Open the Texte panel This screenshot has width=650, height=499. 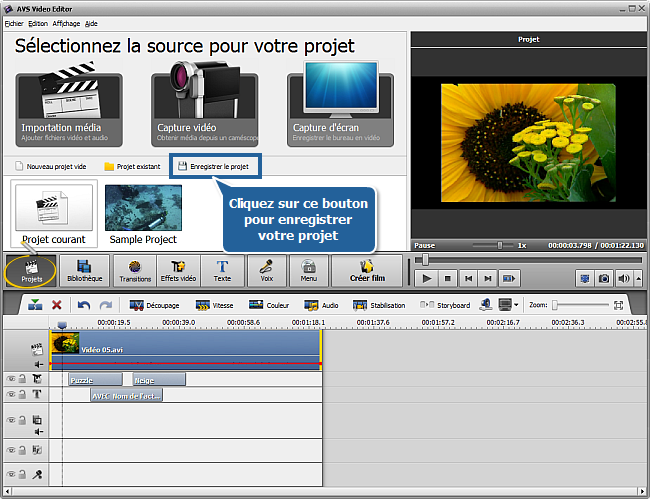[223, 271]
